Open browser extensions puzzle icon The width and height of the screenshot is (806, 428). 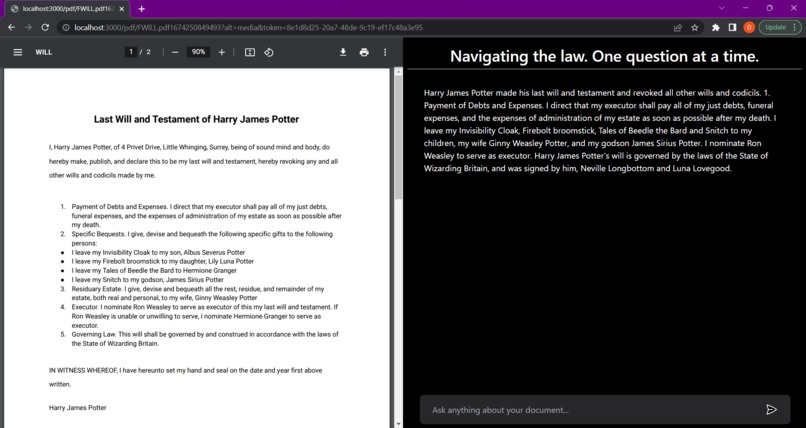tap(716, 28)
